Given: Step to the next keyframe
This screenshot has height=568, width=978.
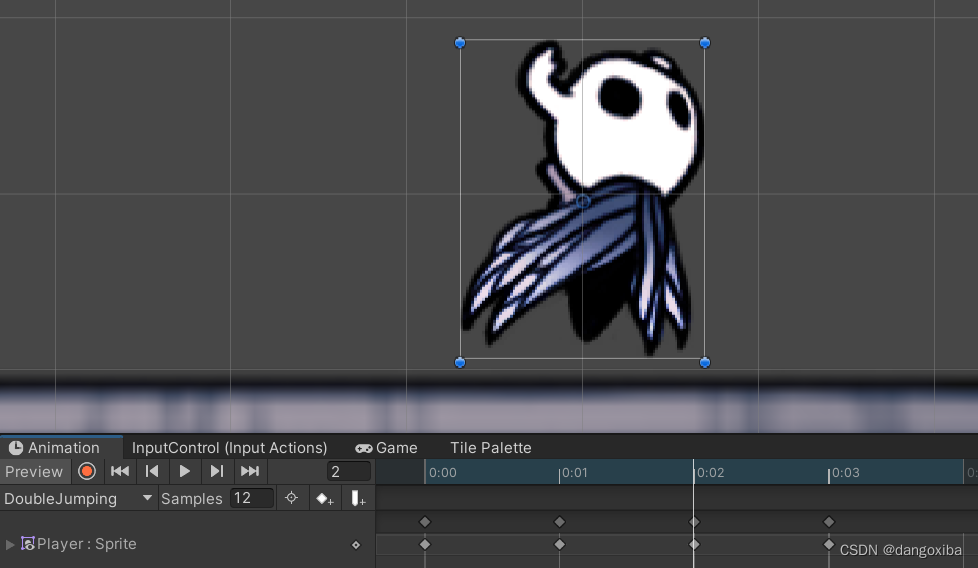Looking at the screenshot, I should pyautogui.click(x=216, y=471).
